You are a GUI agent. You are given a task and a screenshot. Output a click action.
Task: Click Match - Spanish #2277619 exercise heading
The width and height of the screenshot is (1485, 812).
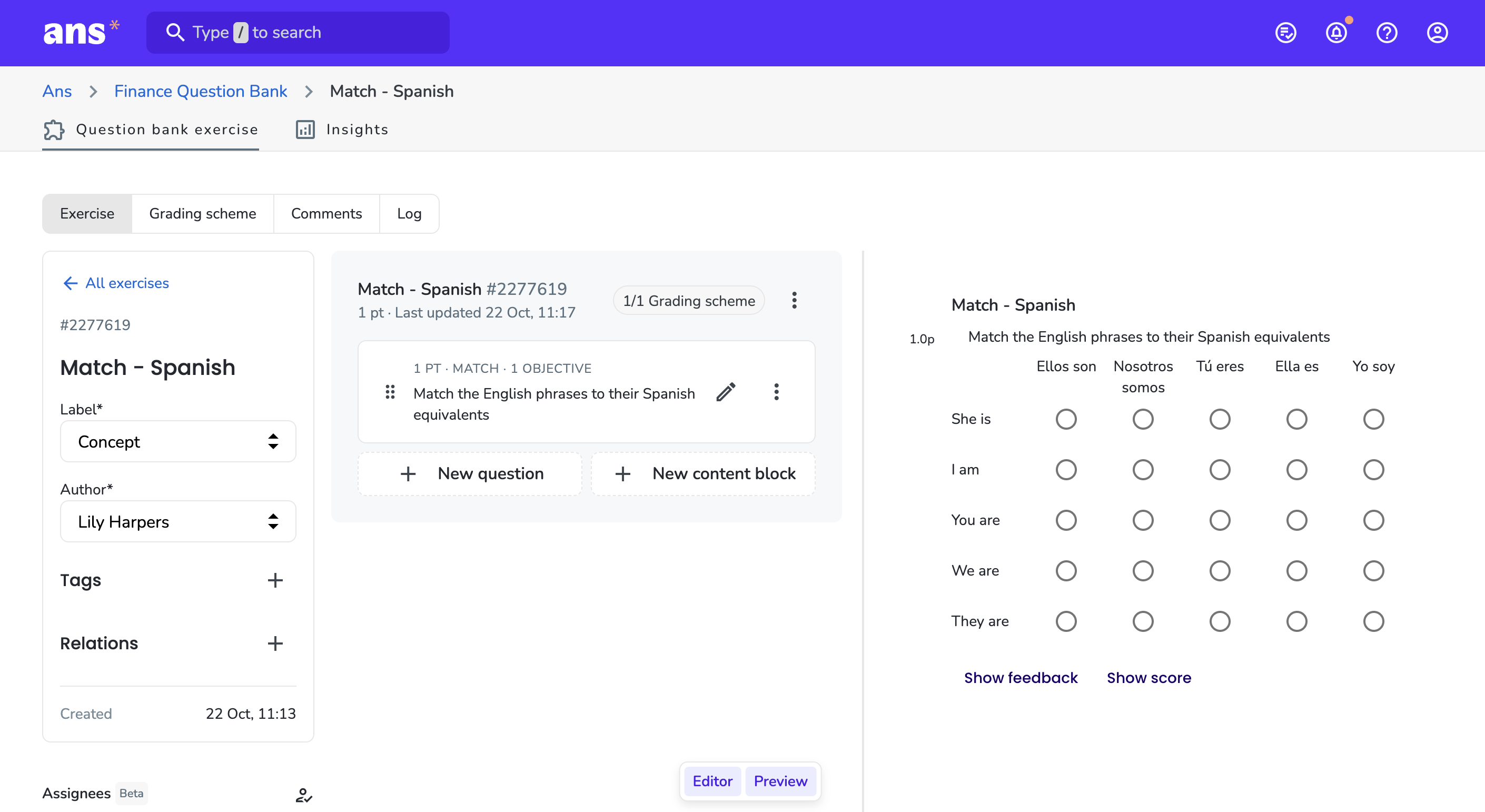coord(462,289)
